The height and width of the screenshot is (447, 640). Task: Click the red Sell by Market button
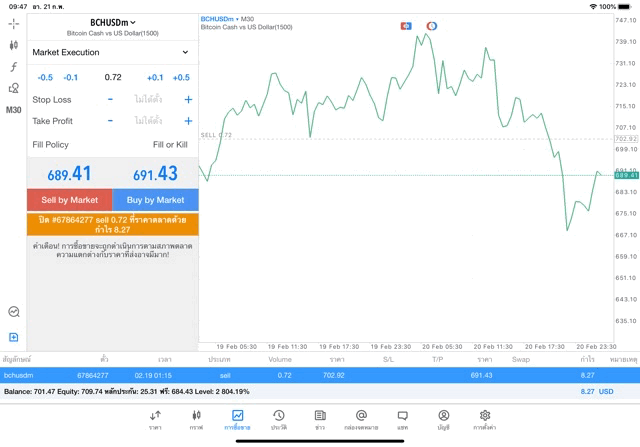point(69,200)
